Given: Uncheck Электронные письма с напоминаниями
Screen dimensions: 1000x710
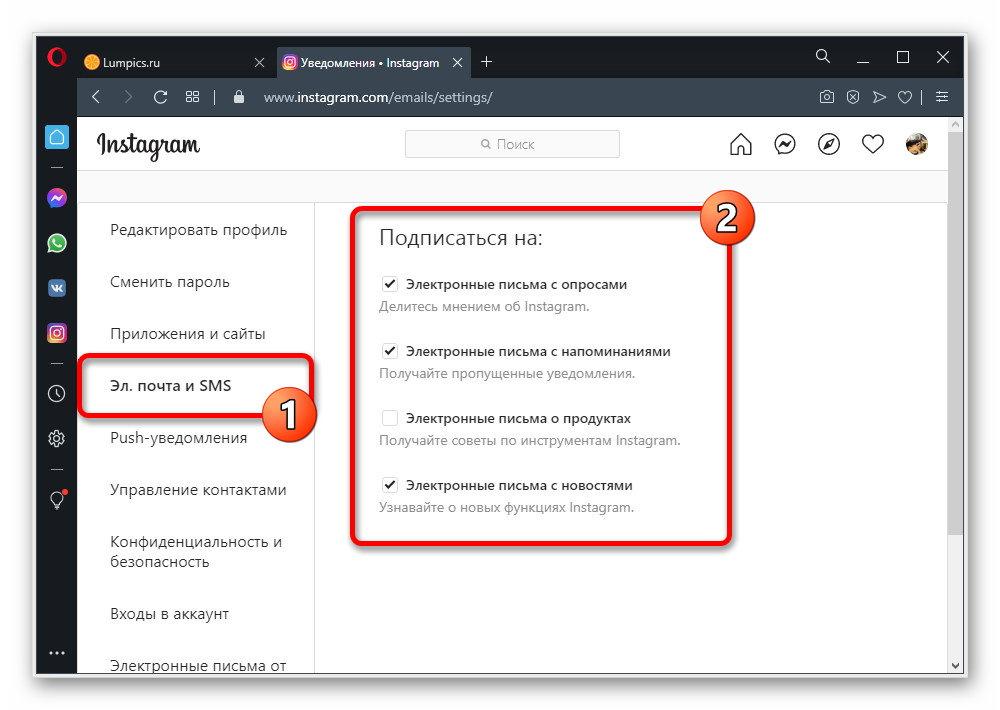Looking at the screenshot, I should click(x=390, y=351).
